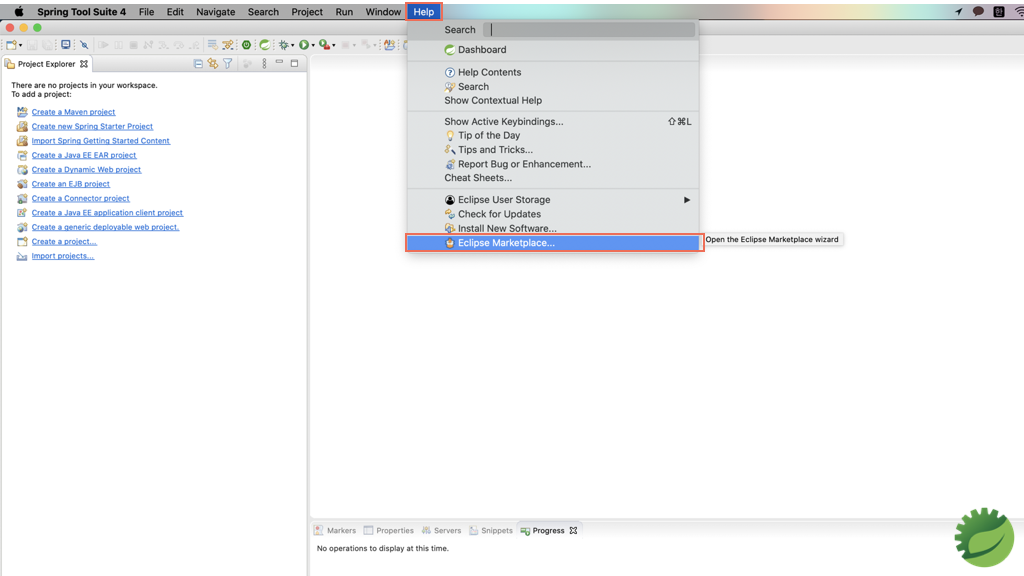Click the green Run toolbar button
Viewport: 1024px width, 576px height.
click(x=304, y=45)
